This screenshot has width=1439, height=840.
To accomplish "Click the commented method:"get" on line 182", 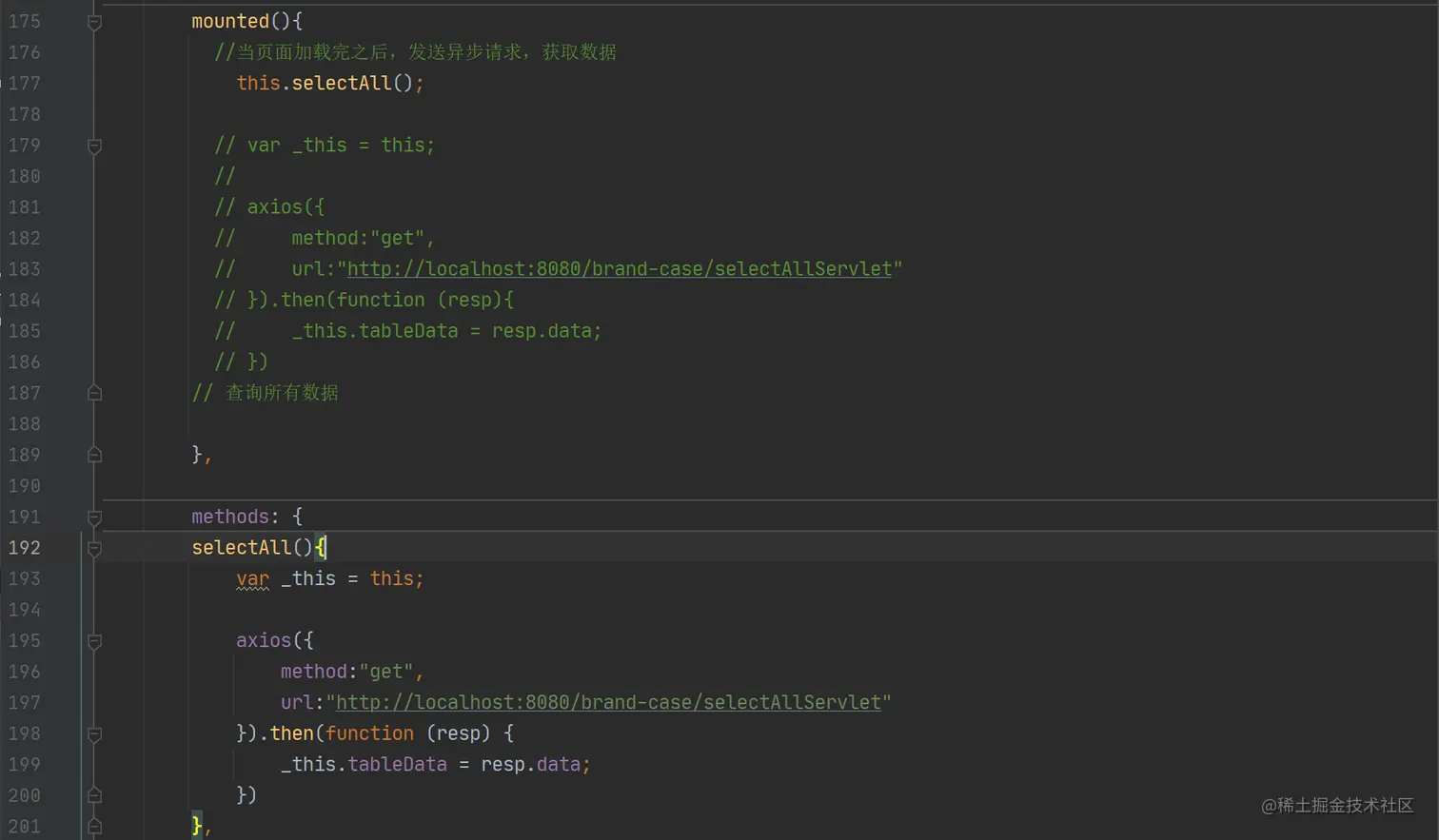I will coord(364,238).
